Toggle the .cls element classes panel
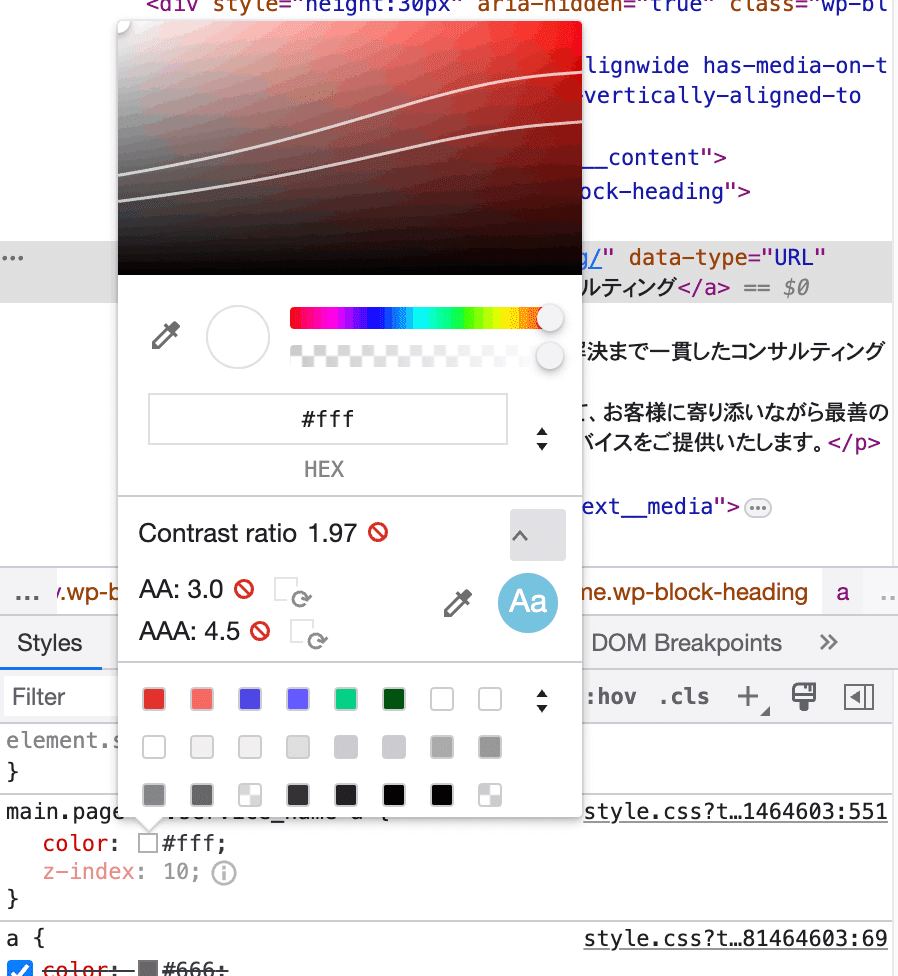 (x=684, y=697)
